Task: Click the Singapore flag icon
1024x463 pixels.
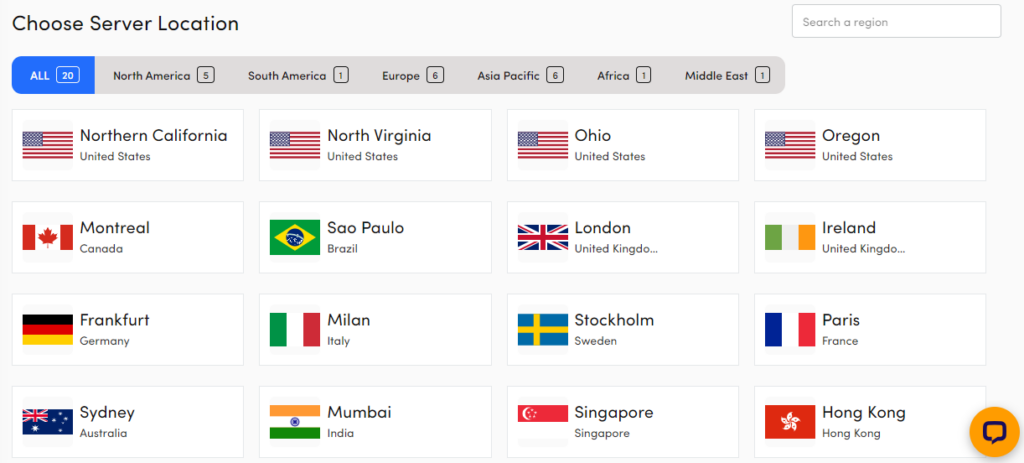Action: (542, 421)
